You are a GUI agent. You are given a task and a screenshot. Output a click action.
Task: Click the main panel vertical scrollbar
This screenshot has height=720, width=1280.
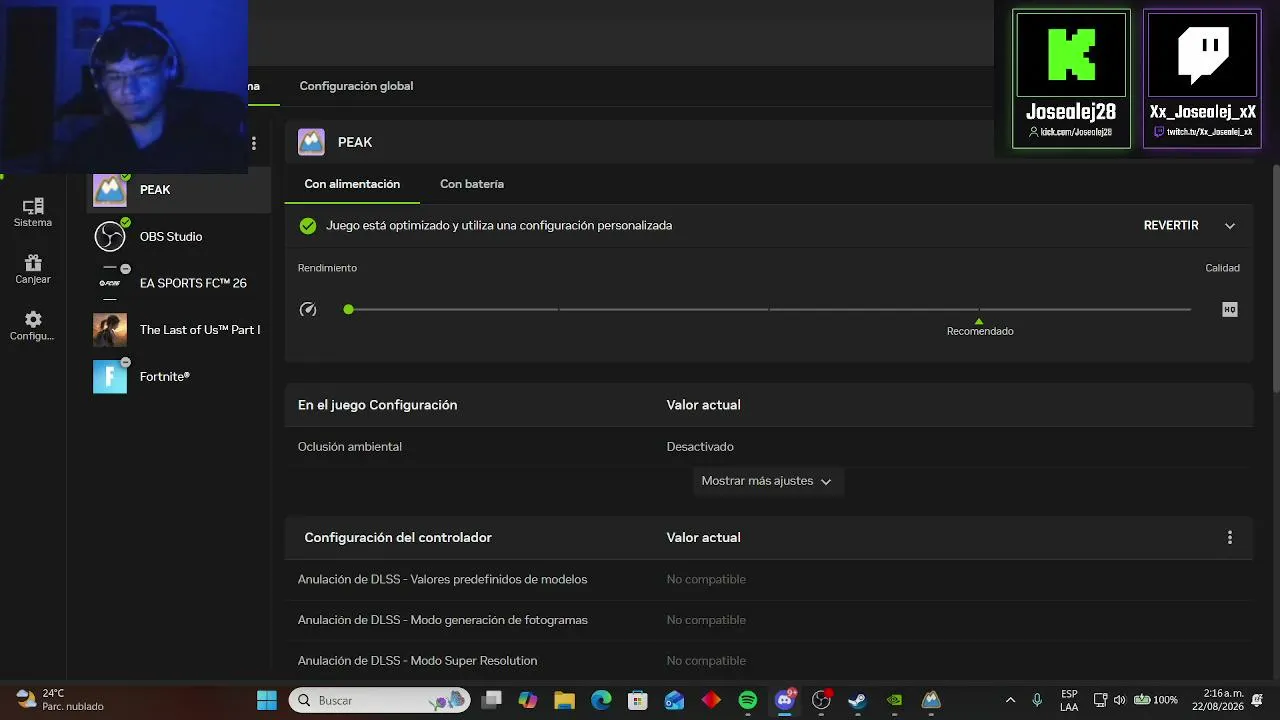[1276, 280]
